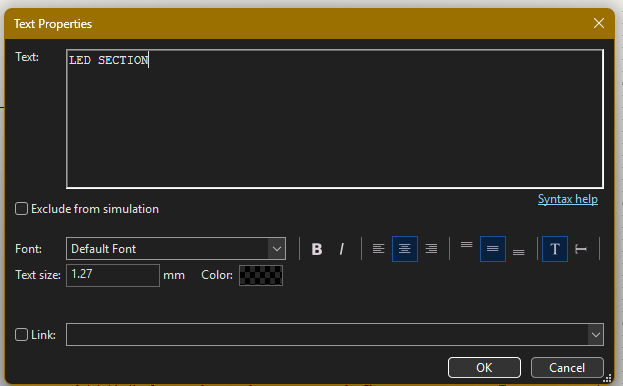Align text to the right

point(431,249)
